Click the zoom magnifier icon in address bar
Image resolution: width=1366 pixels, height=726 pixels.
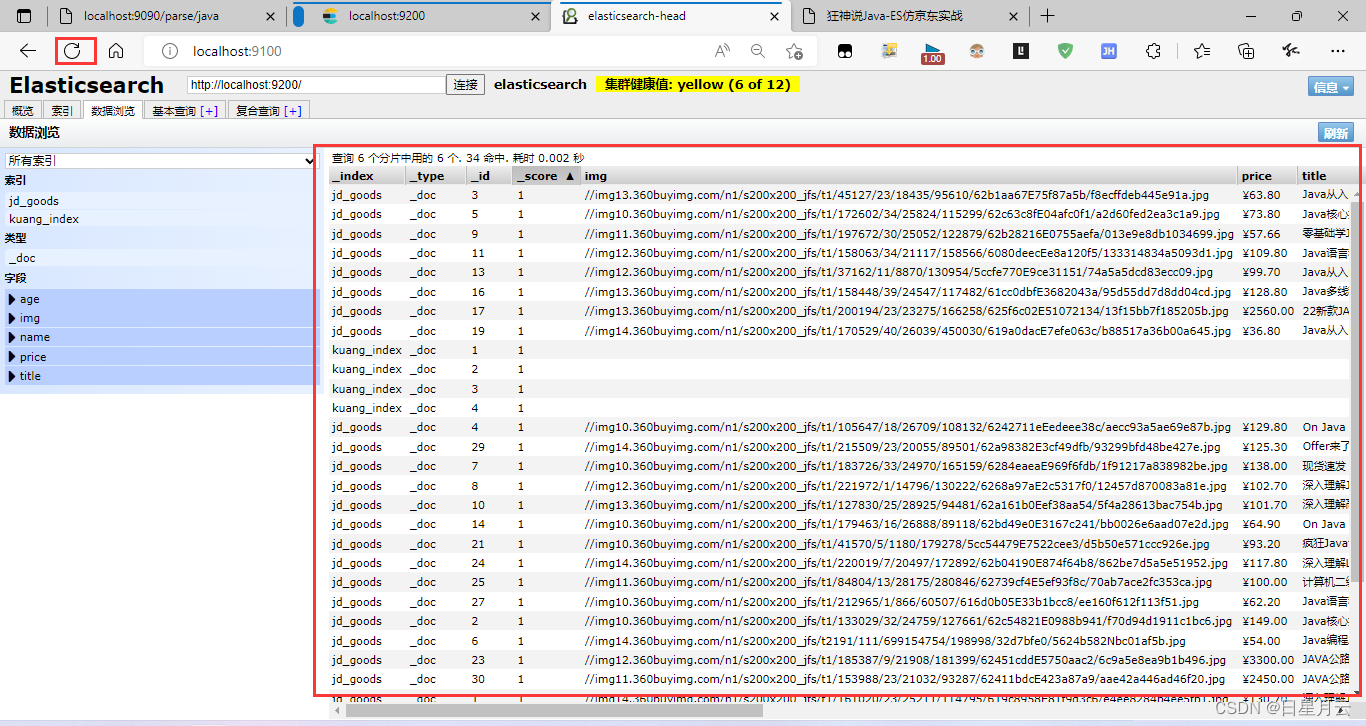pos(758,51)
